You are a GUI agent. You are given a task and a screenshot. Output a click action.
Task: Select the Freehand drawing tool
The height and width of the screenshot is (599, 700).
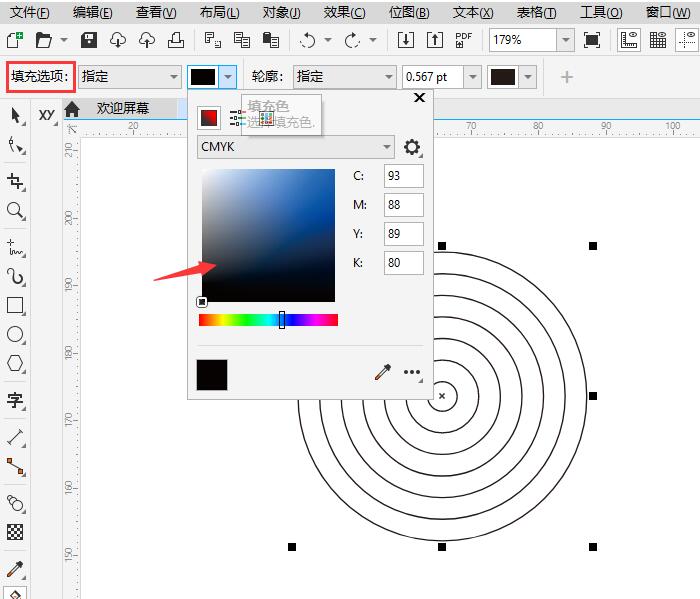coord(16,248)
